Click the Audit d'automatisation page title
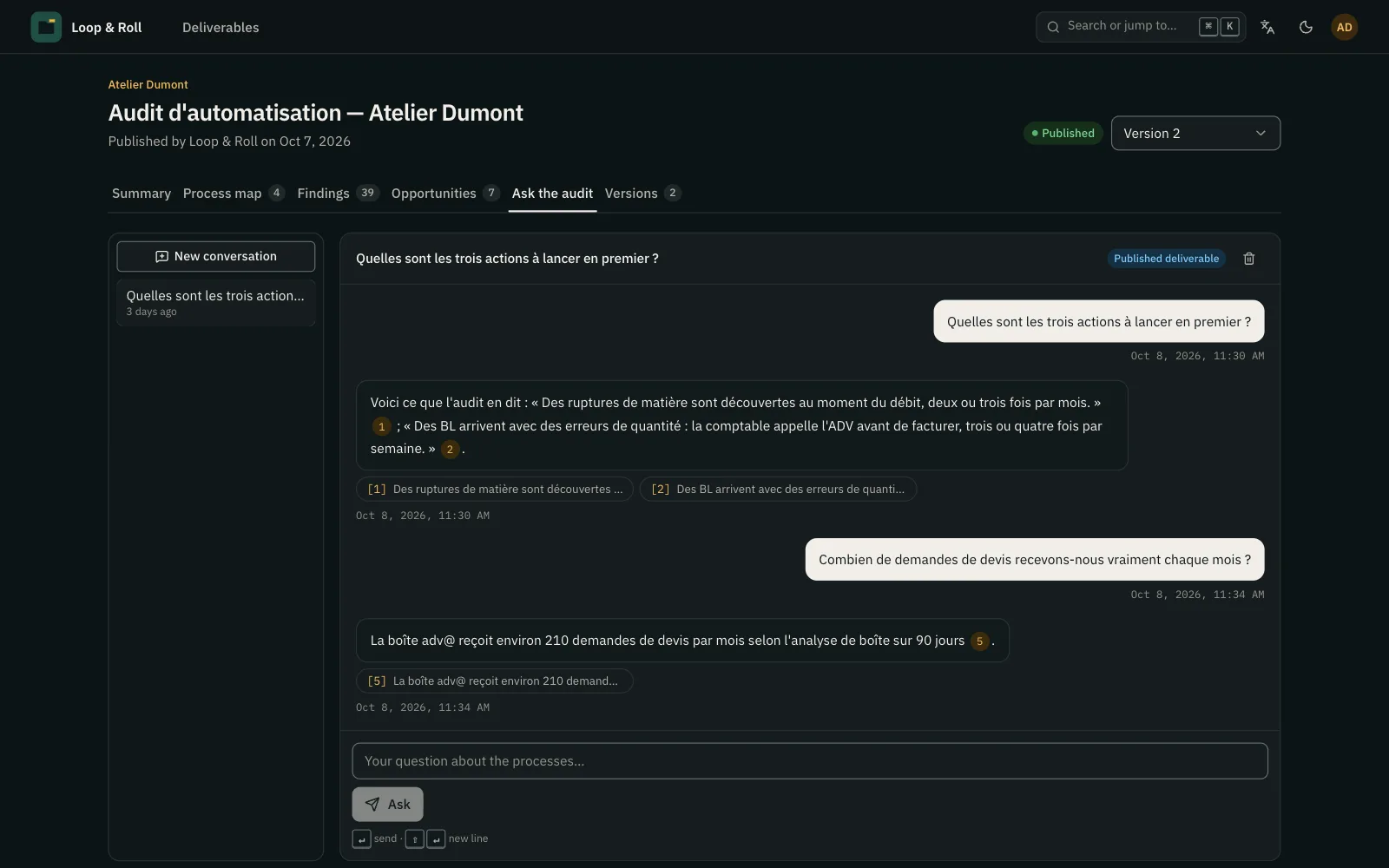This screenshot has width=1389, height=868. click(316, 113)
